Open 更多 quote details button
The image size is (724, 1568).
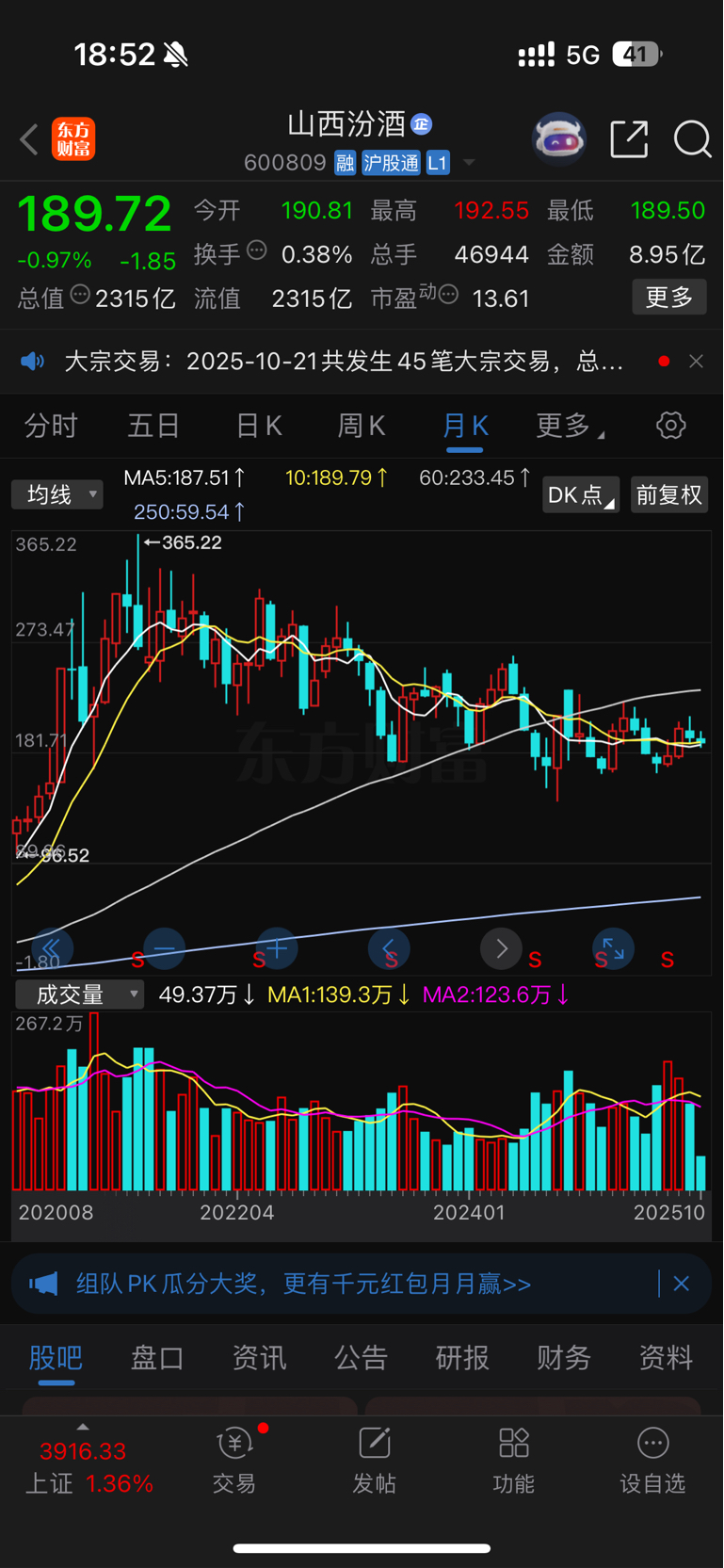(x=669, y=298)
